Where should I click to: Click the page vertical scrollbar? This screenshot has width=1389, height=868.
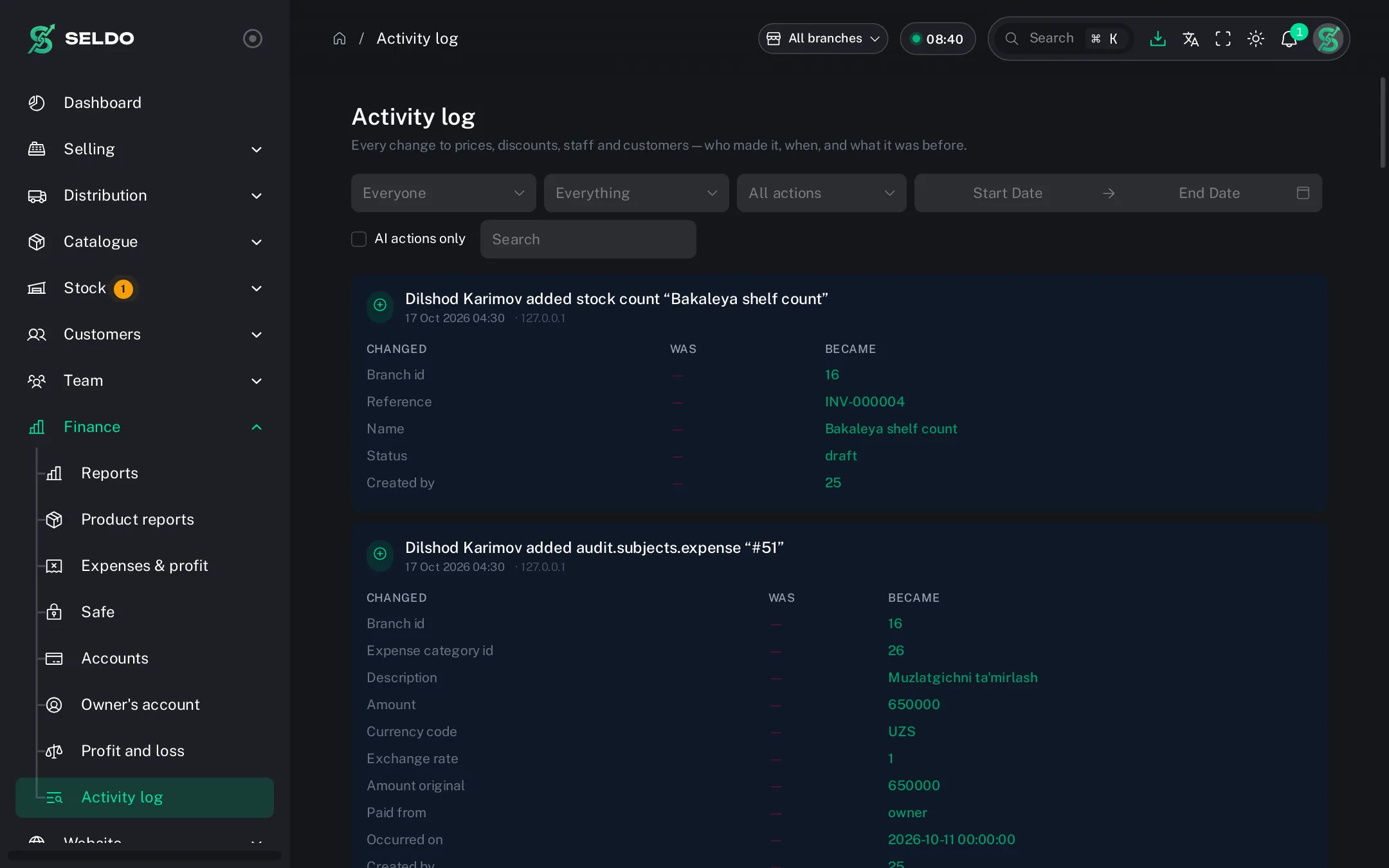tap(1383, 122)
